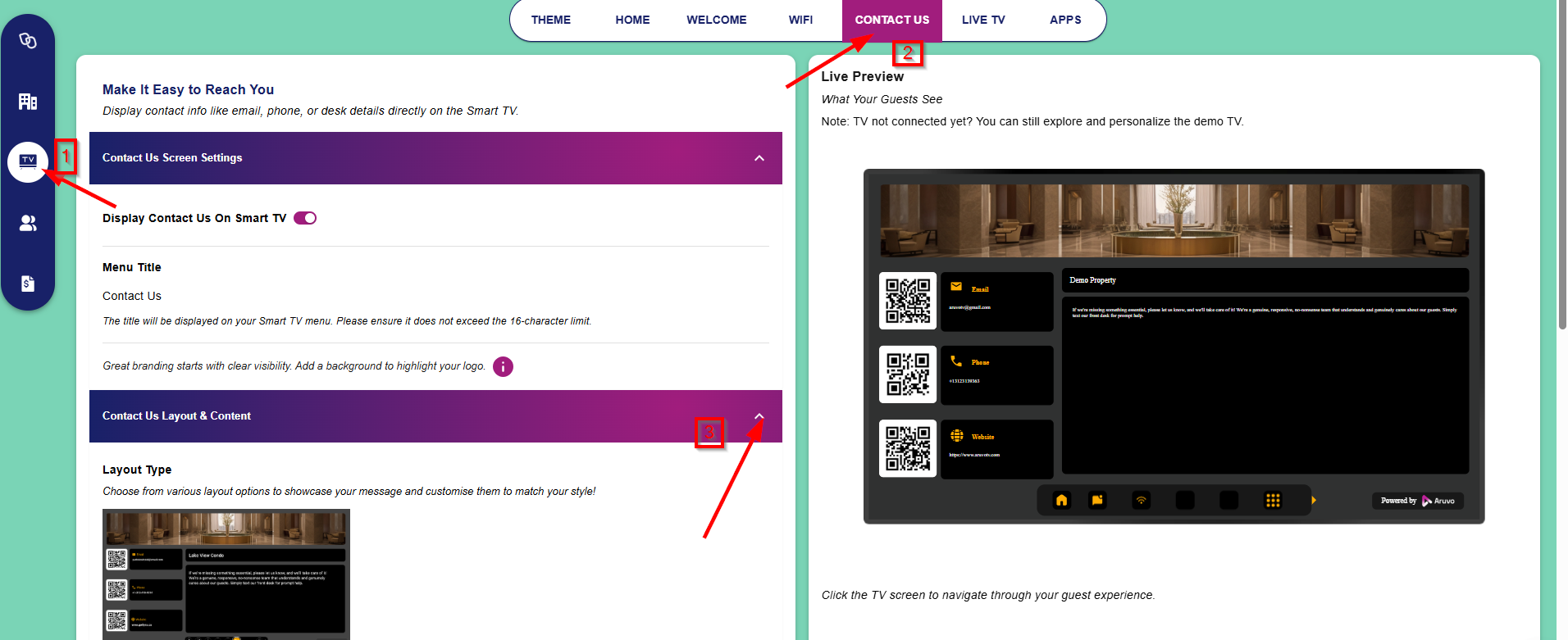
Task: Click the email address text in preview
Action: coord(969,307)
